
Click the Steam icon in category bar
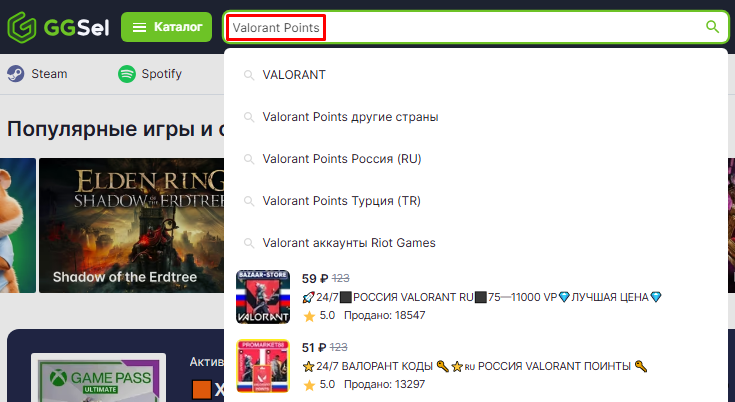tap(15, 74)
